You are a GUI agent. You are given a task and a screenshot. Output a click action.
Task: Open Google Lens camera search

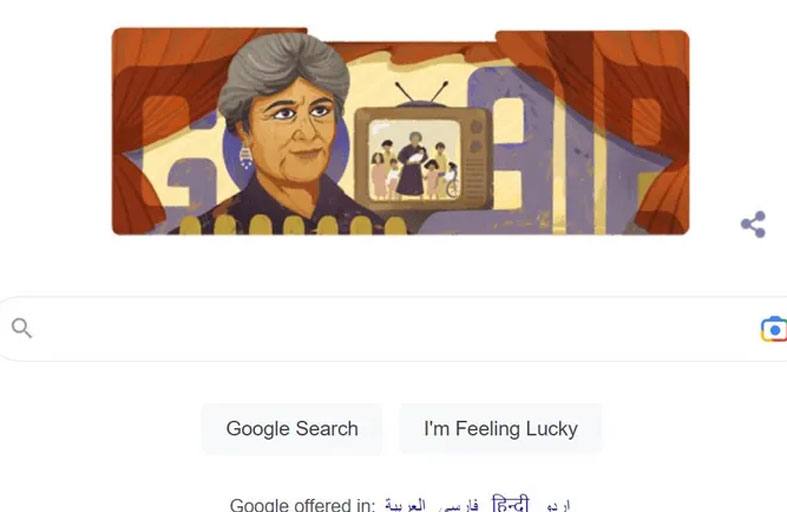pyautogui.click(x=774, y=329)
